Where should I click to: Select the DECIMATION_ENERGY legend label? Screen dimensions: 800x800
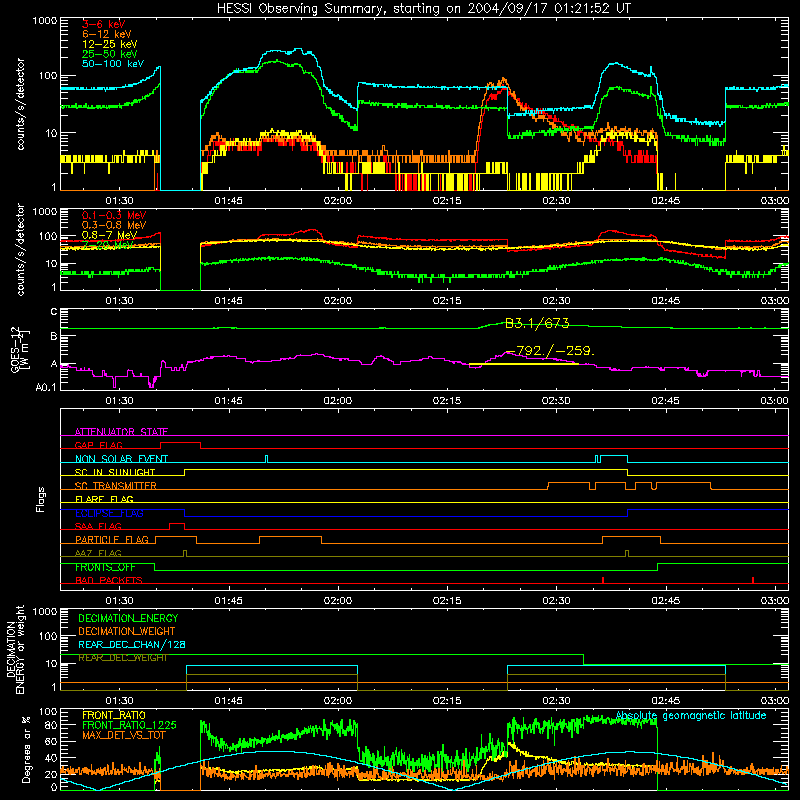128,618
